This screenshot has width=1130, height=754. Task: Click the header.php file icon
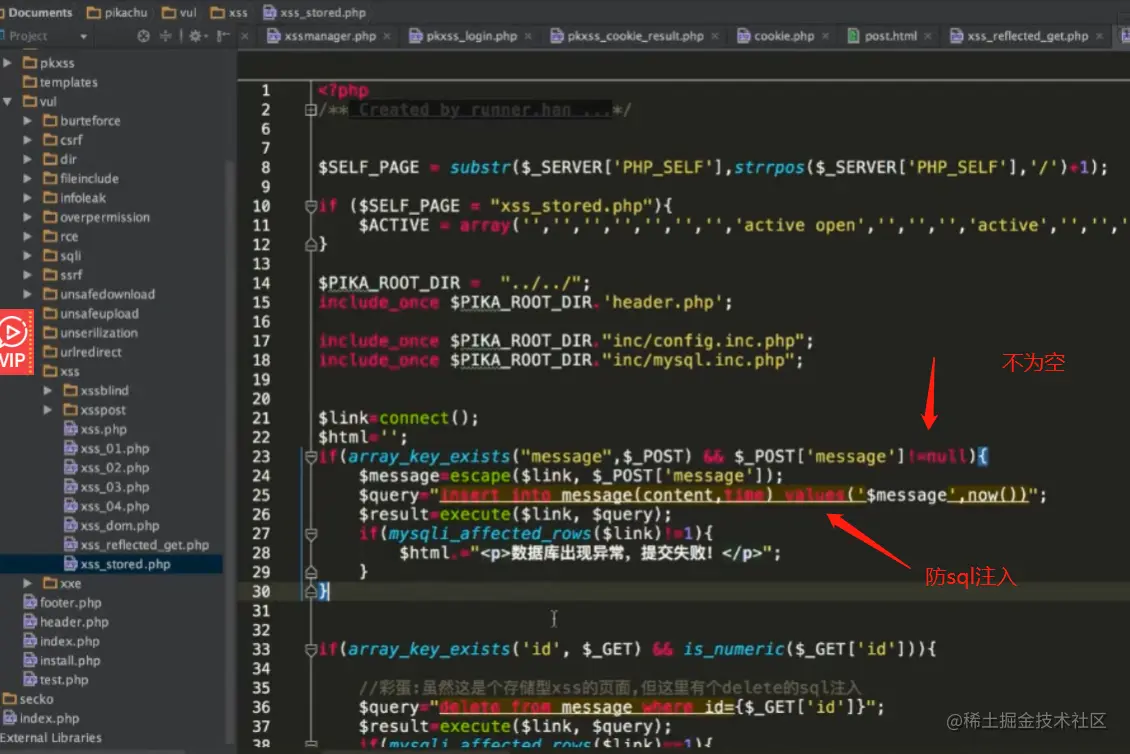pyautogui.click(x=30, y=622)
